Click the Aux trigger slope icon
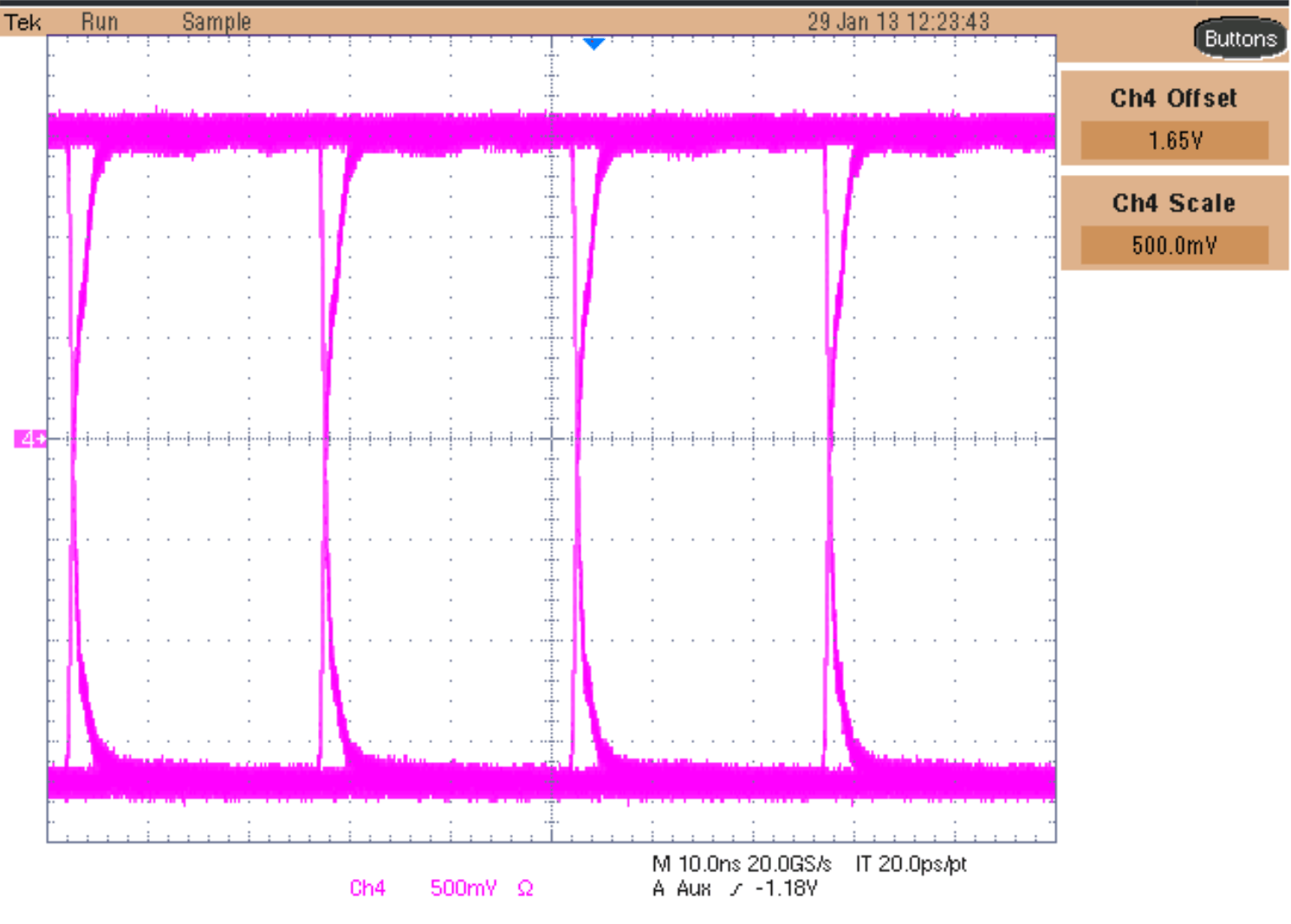This screenshot has height=924, width=1291. pos(736,888)
